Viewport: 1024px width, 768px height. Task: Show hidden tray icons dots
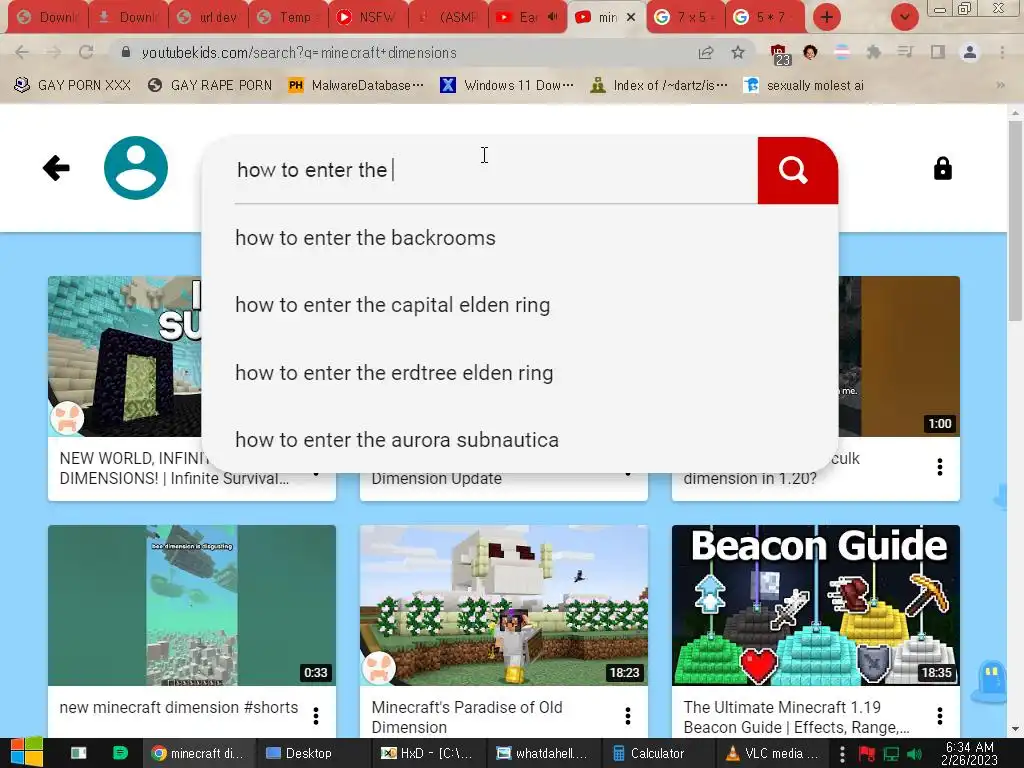[842, 754]
